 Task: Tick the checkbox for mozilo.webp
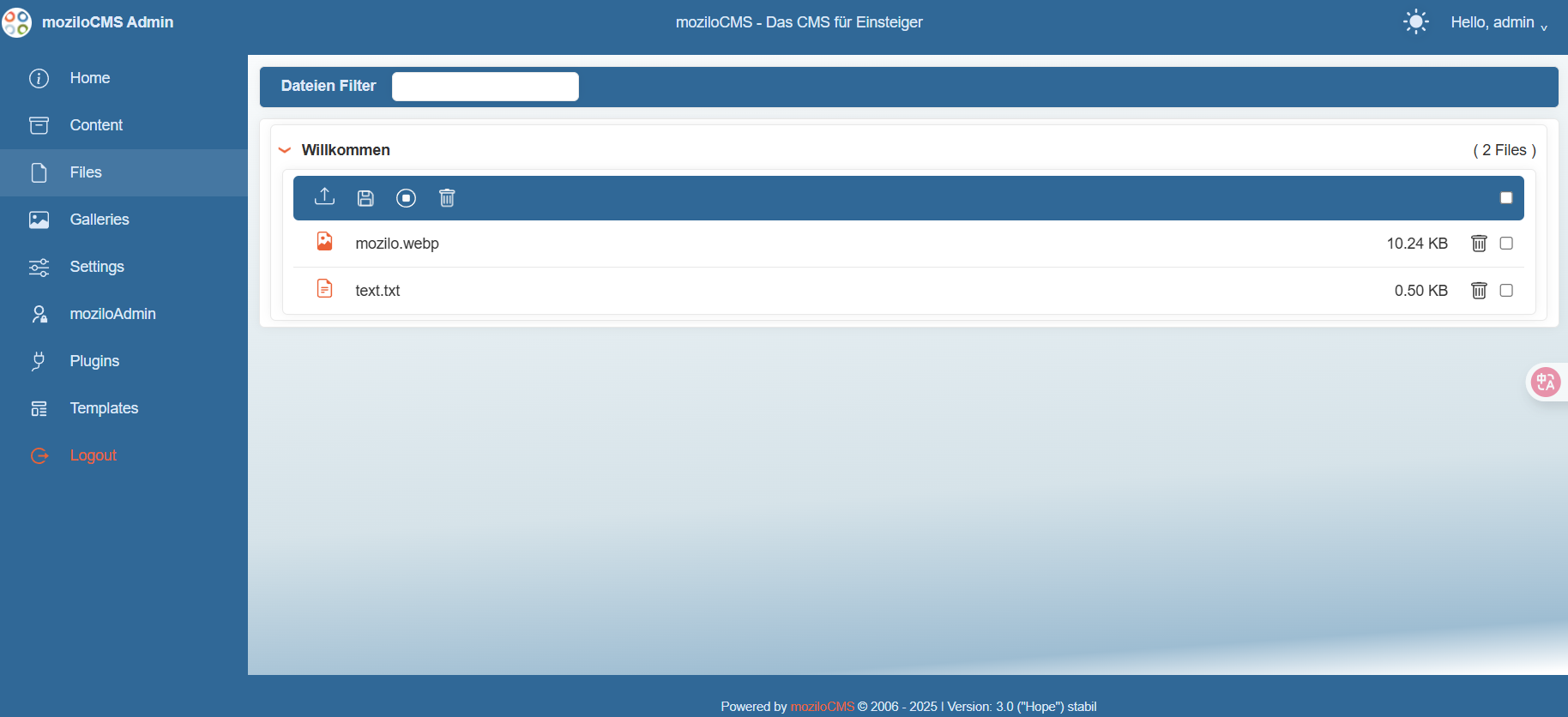[1506, 244]
